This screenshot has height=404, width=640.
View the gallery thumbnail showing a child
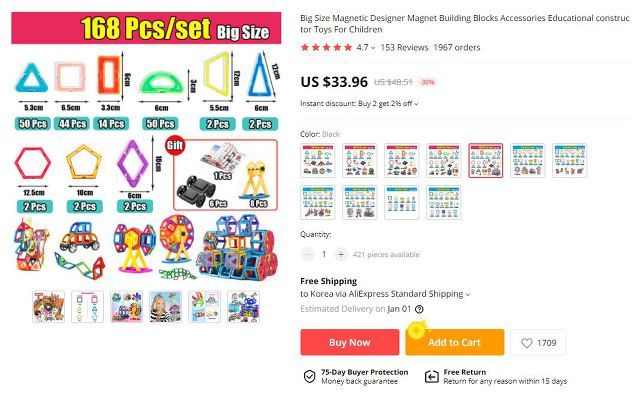tap(165, 307)
